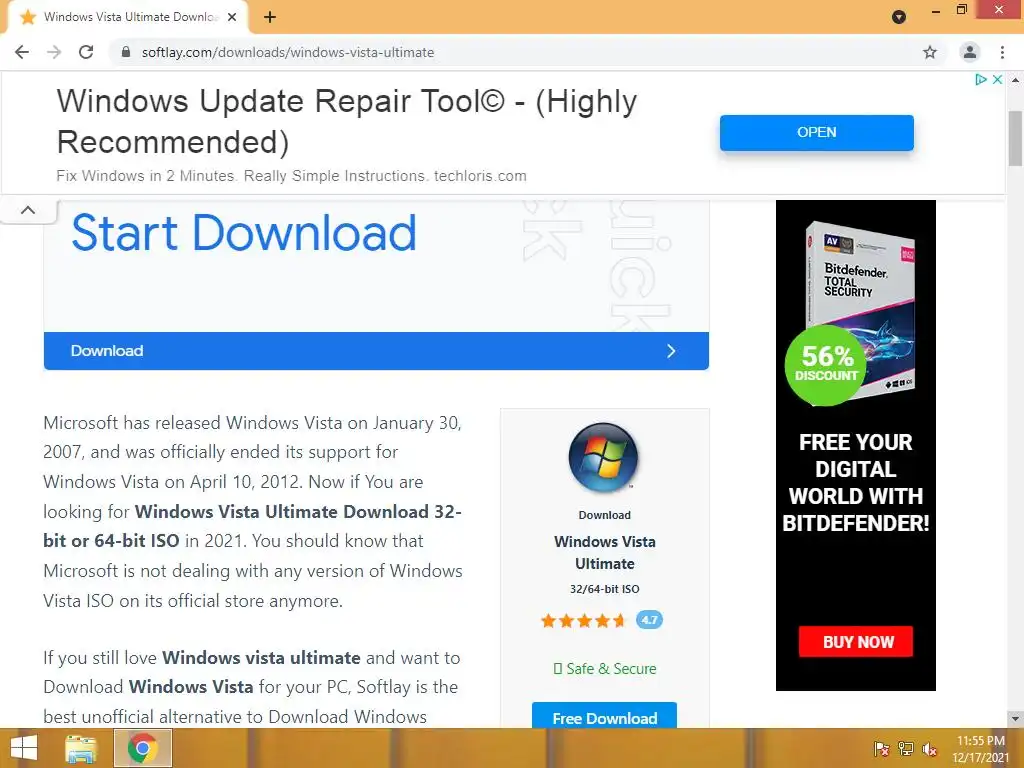Click the five-star rating
This screenshot has height=768, width=1024.
(583, 620)
